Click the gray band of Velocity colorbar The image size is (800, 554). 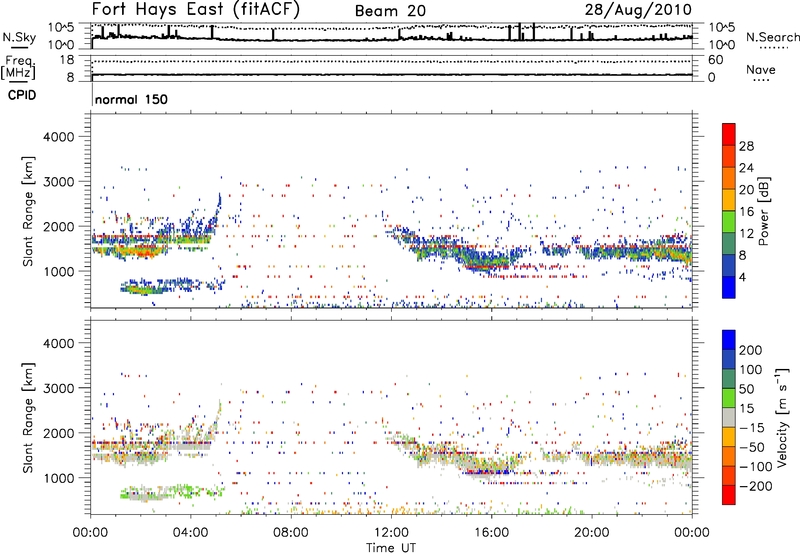(729, 418)
